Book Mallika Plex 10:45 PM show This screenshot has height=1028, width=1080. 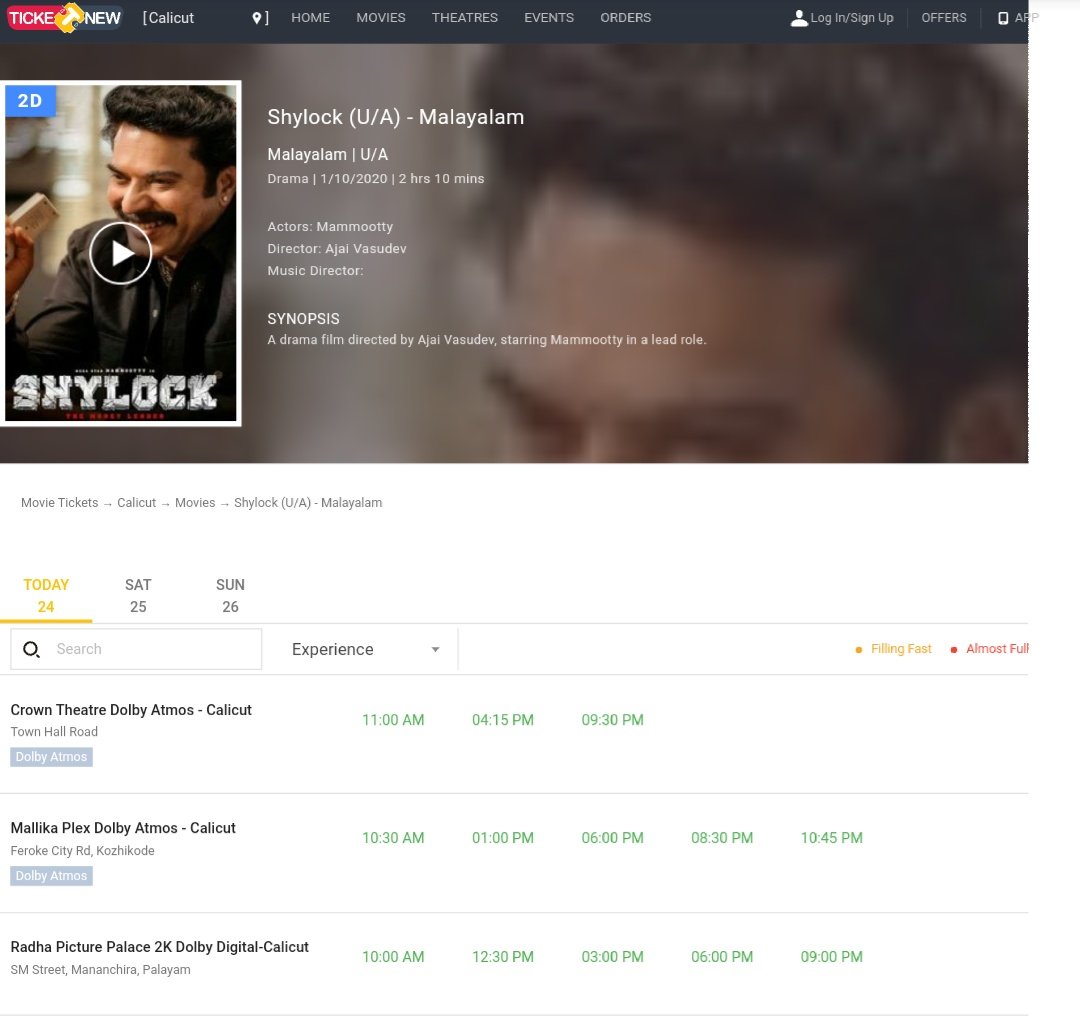pyautogui.click(x=831, y=838)
